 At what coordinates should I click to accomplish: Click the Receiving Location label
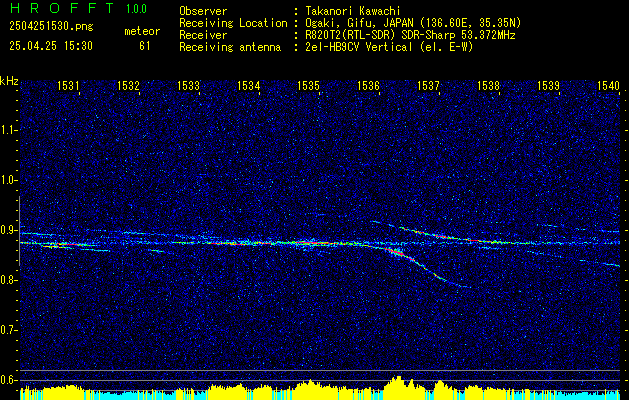[233, 23]
